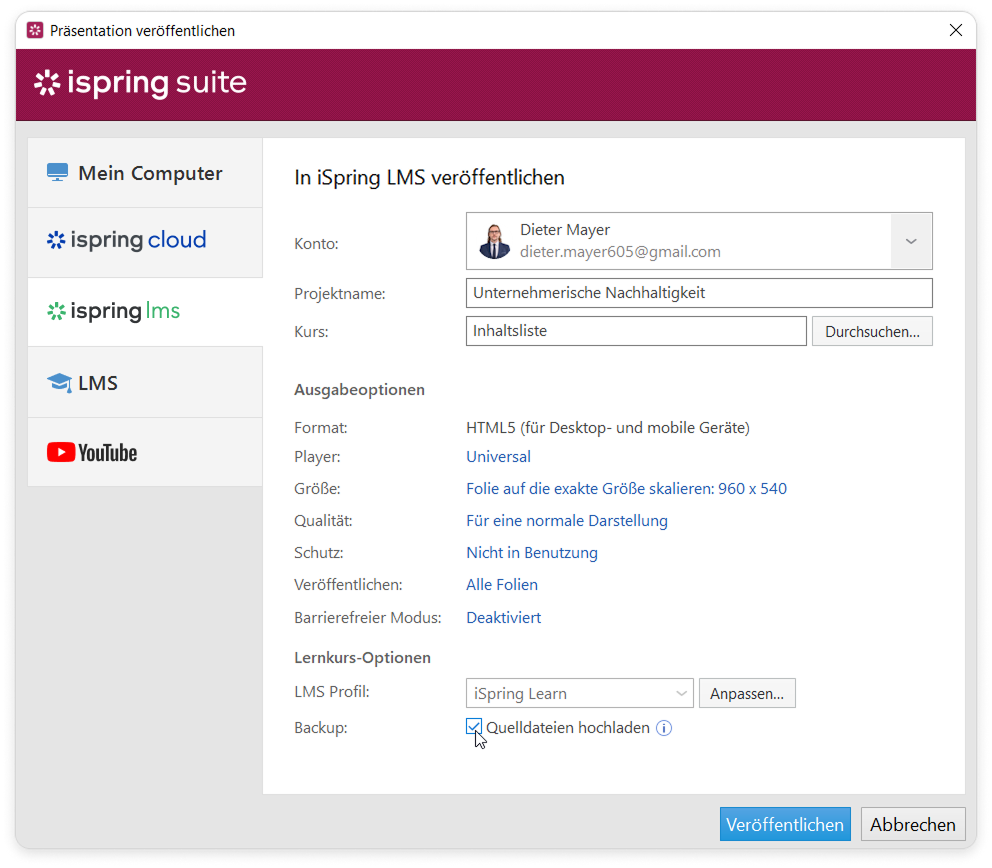992x868 pixels.
Task: Open the Universal player link
Action: point(498,457)
